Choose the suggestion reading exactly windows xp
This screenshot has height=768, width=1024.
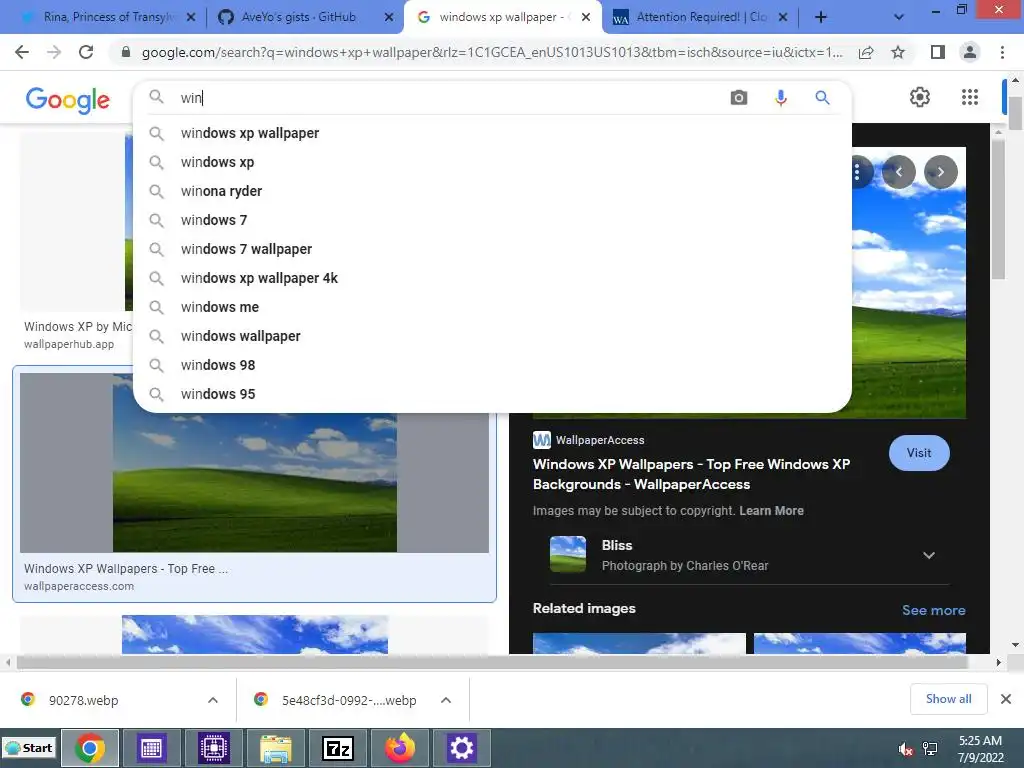tap(492, 162)
